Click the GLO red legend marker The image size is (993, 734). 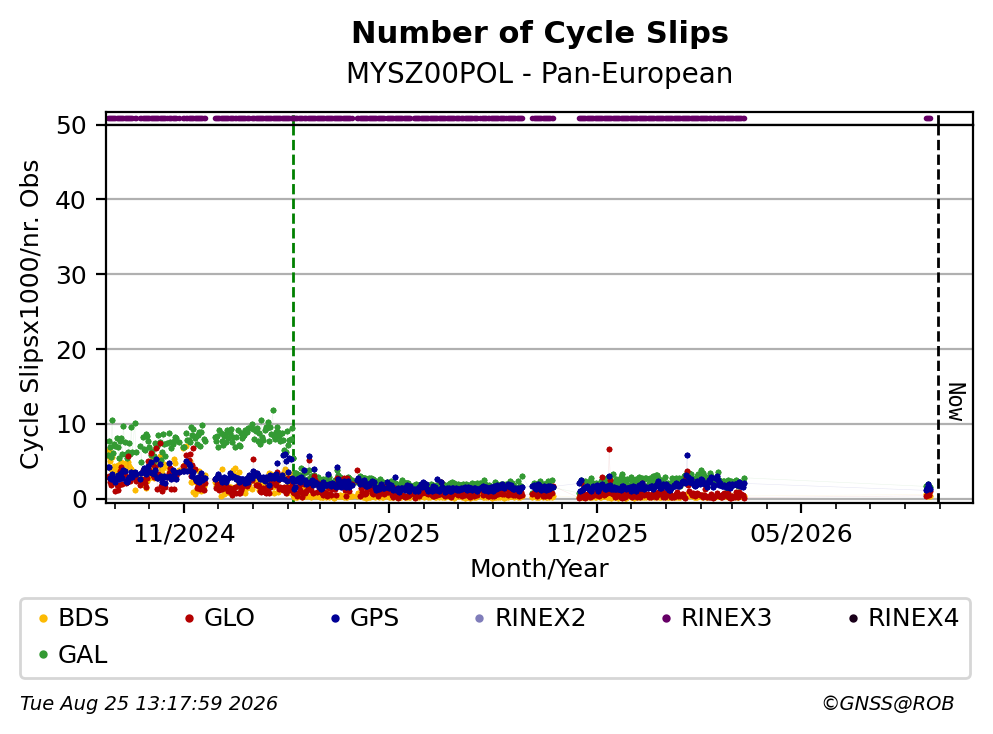[189, 618]
